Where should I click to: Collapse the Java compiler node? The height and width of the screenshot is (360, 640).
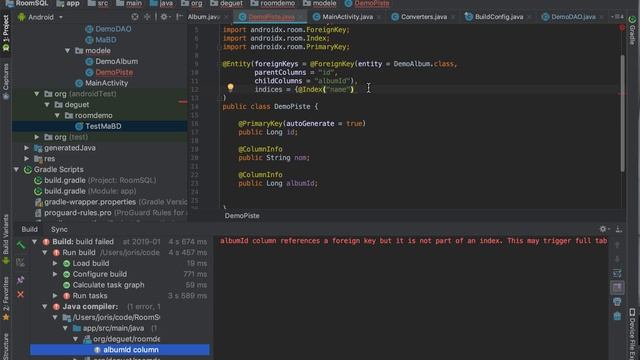coord(45,307)
